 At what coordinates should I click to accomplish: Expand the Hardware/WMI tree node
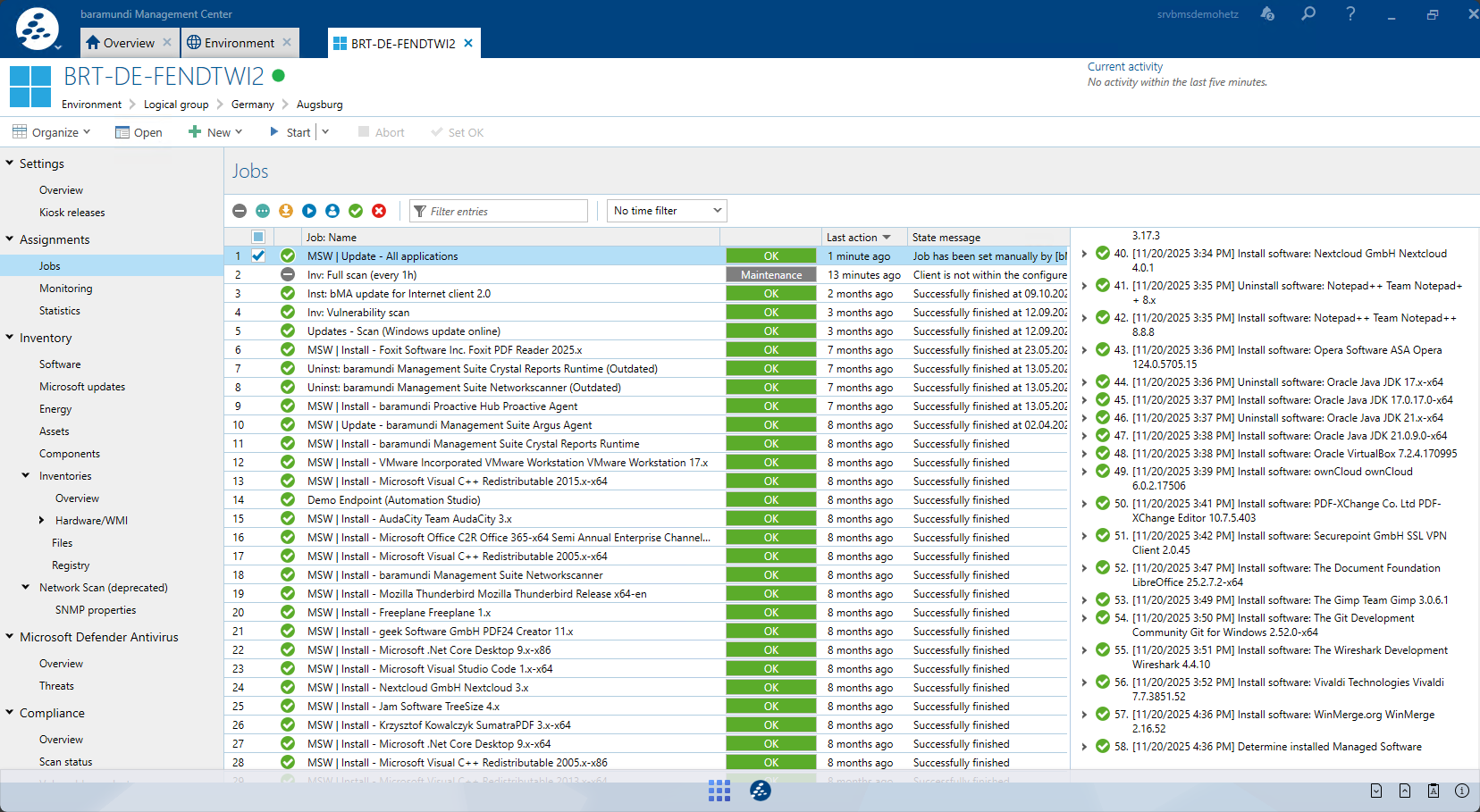(x=41, y=521)
